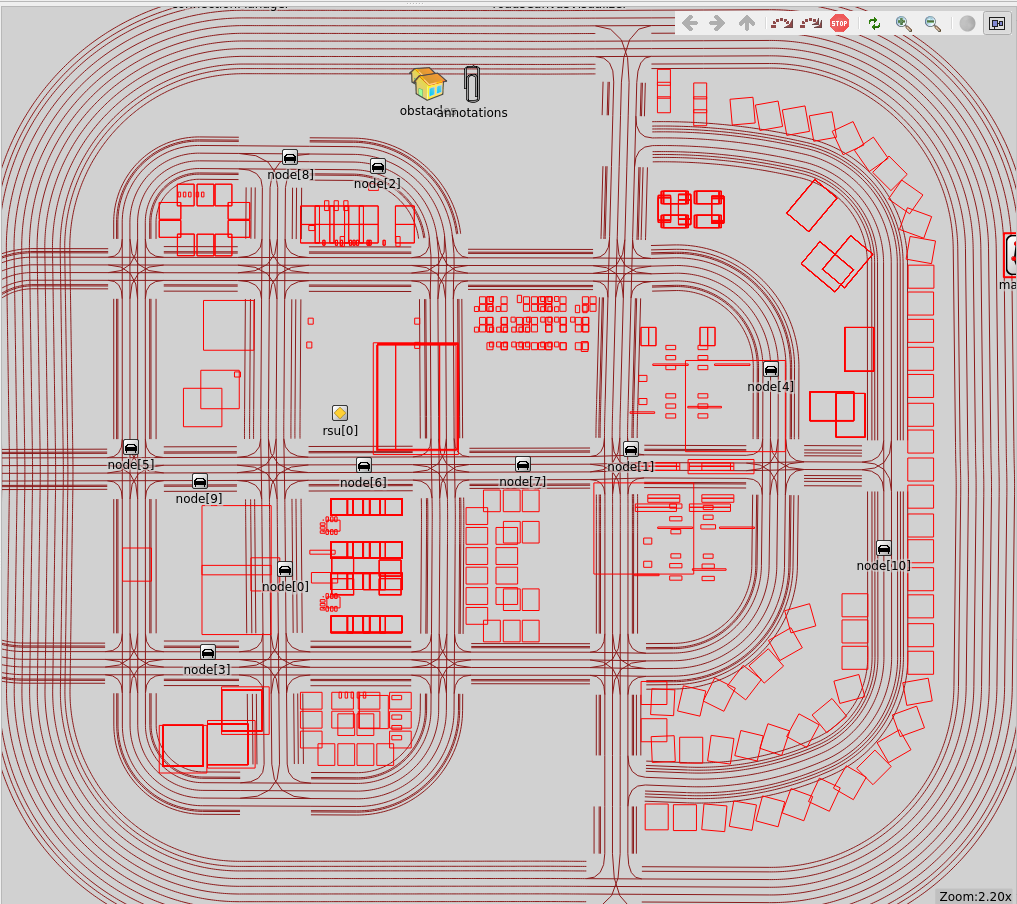The width and height of the screenshot is (1017, 904).
Task: Click the node[10] car icon
Action: click(x=883, y=549)
